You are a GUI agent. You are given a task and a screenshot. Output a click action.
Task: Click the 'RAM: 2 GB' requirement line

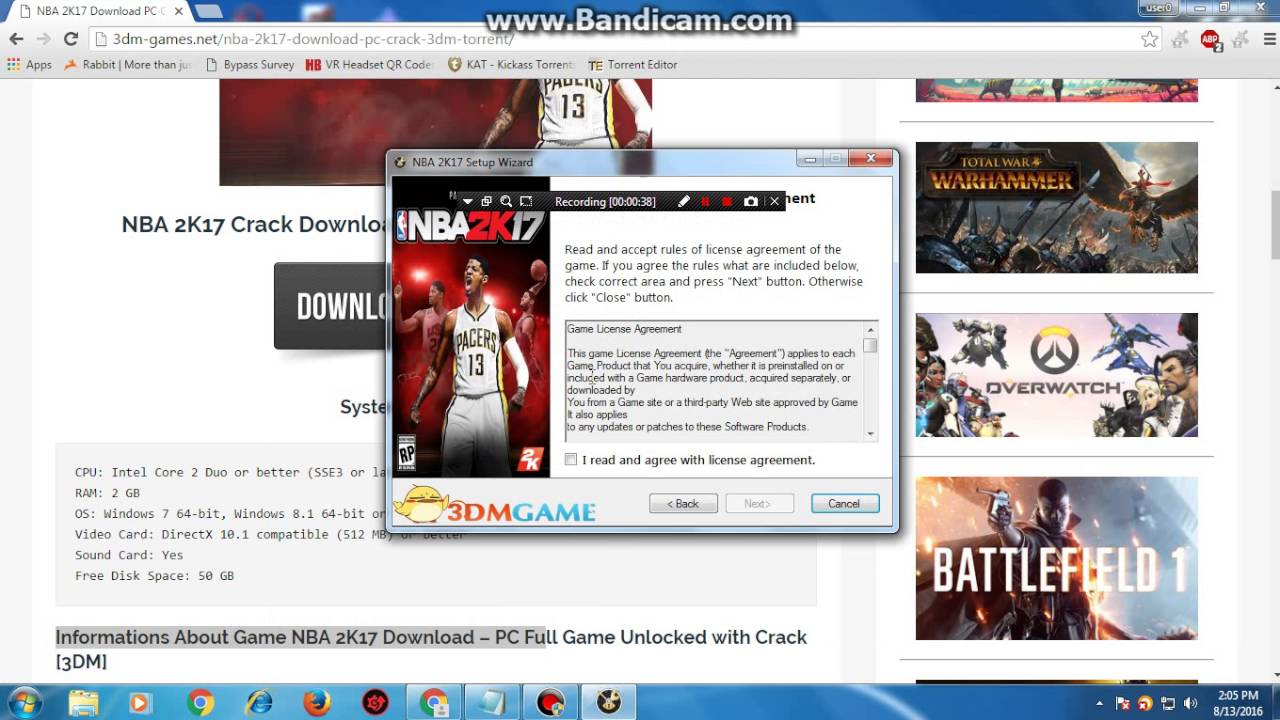click(x=107, y=493)
